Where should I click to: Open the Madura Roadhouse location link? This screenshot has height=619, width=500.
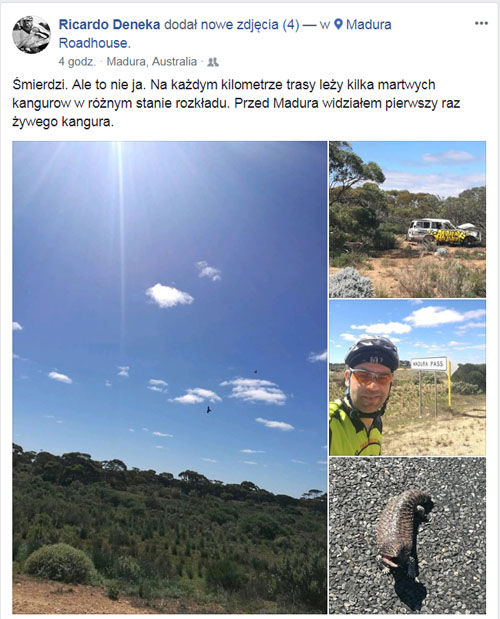pos(225,34)
